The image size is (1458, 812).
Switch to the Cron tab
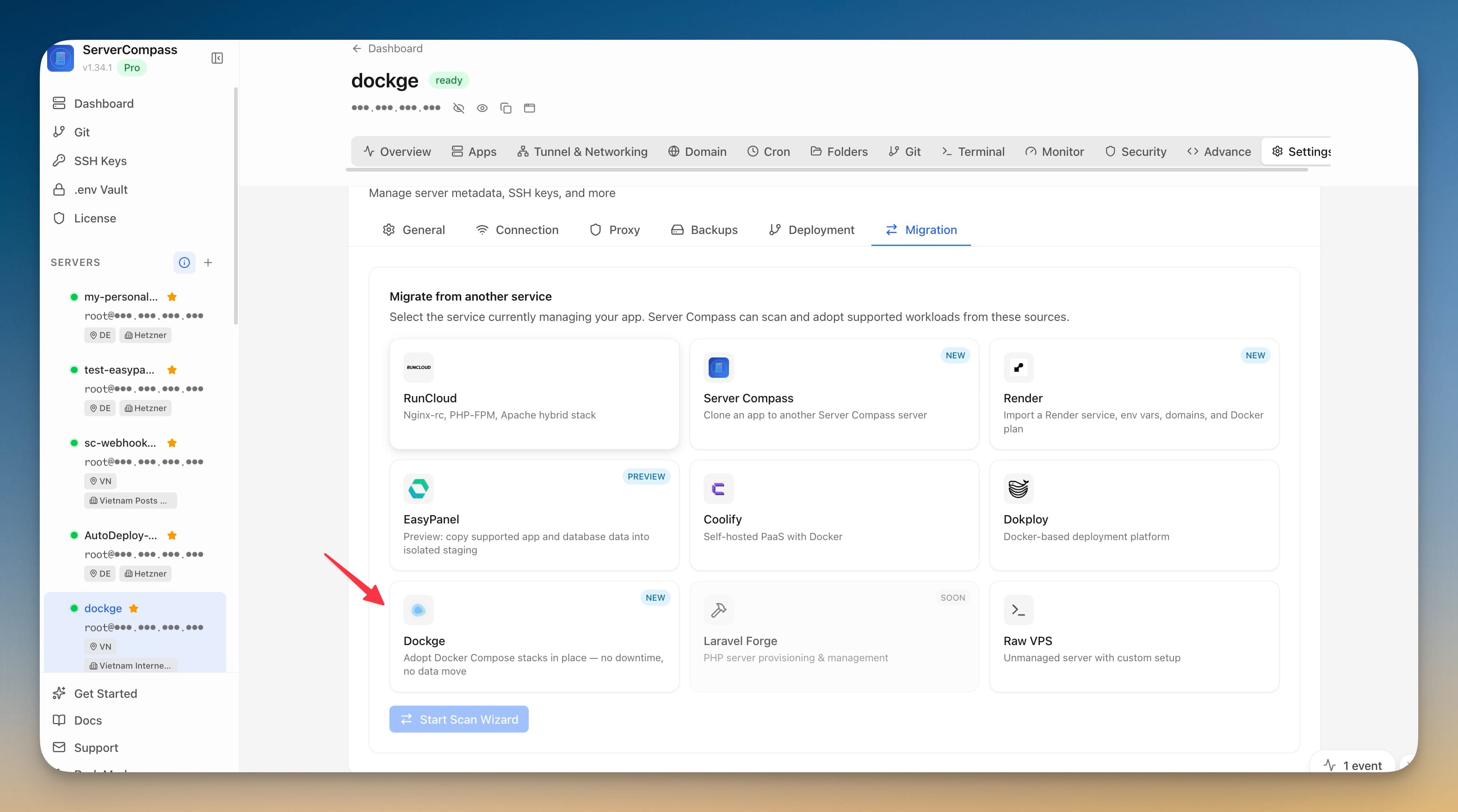(769, 152)
